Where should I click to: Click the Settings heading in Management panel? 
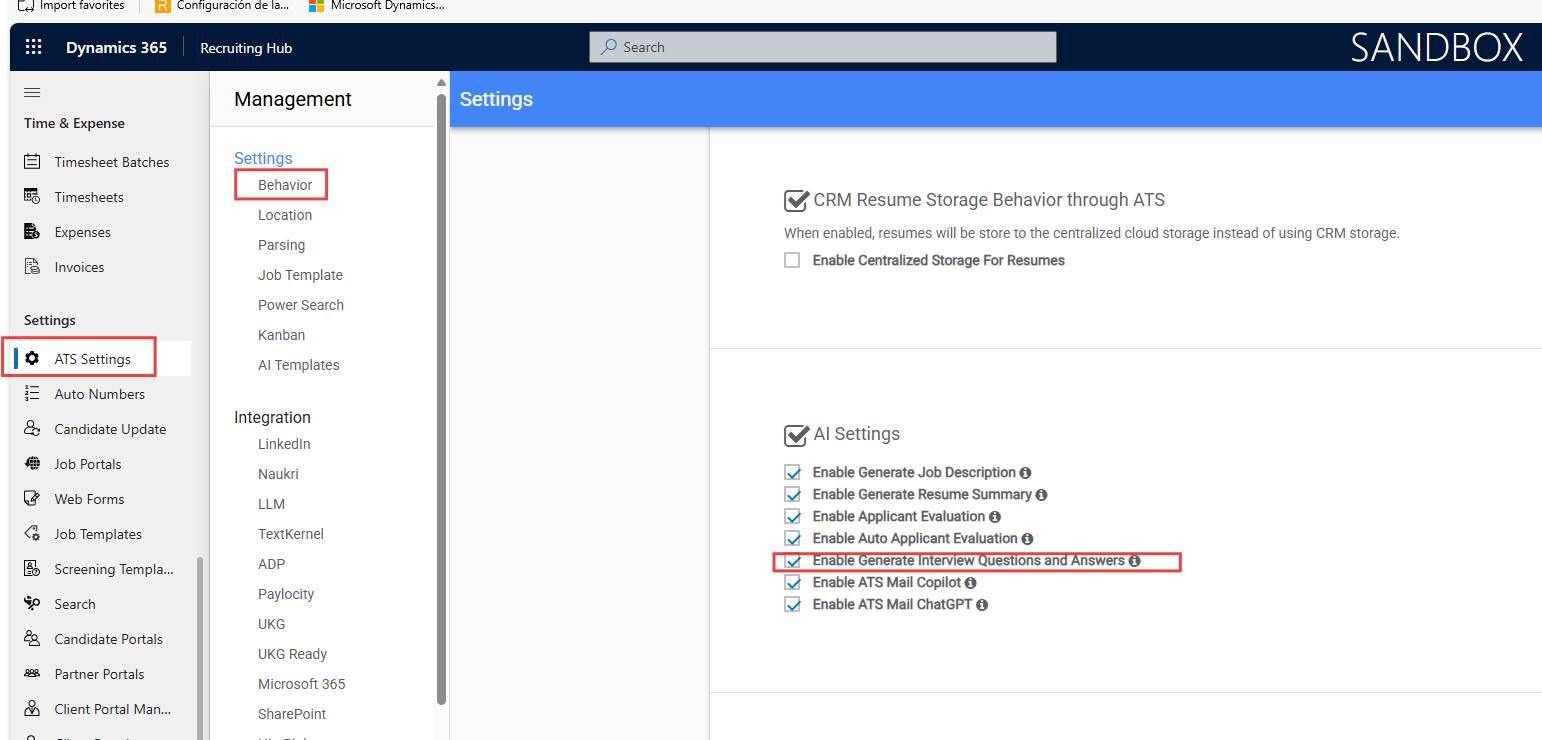pos(263,158)
